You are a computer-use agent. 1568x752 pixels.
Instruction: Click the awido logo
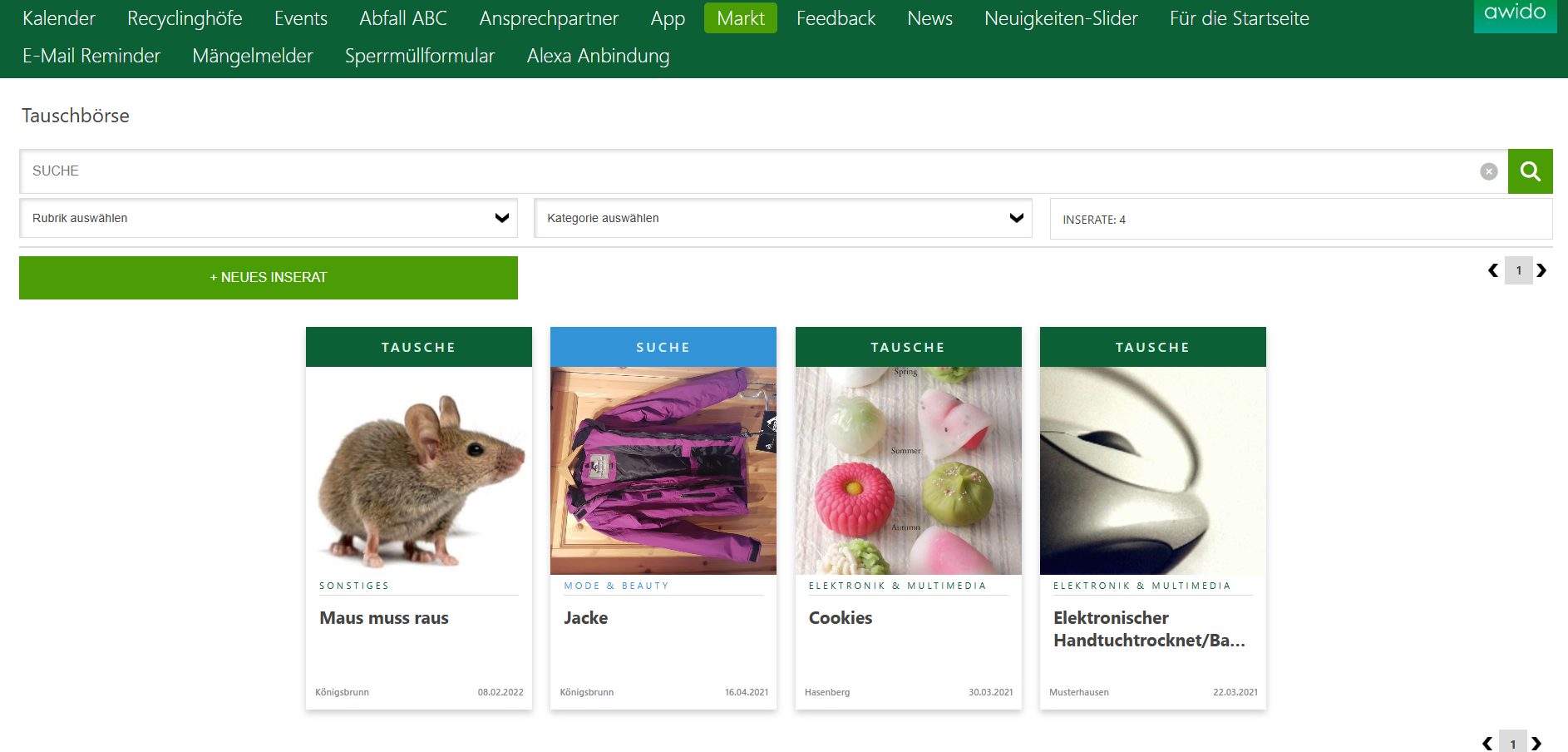coord(1515,13)
